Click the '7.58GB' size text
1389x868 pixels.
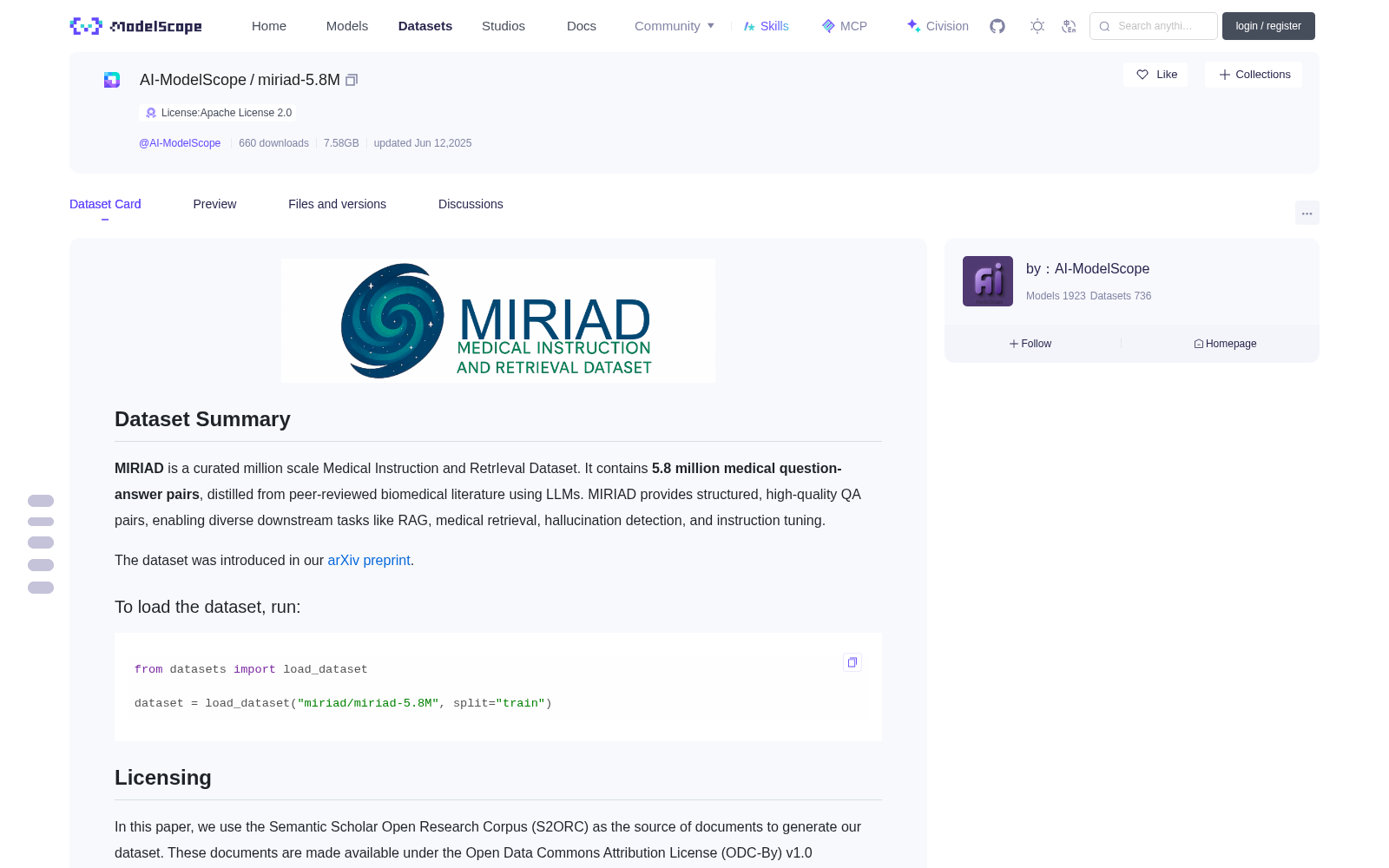click(341, 143)
